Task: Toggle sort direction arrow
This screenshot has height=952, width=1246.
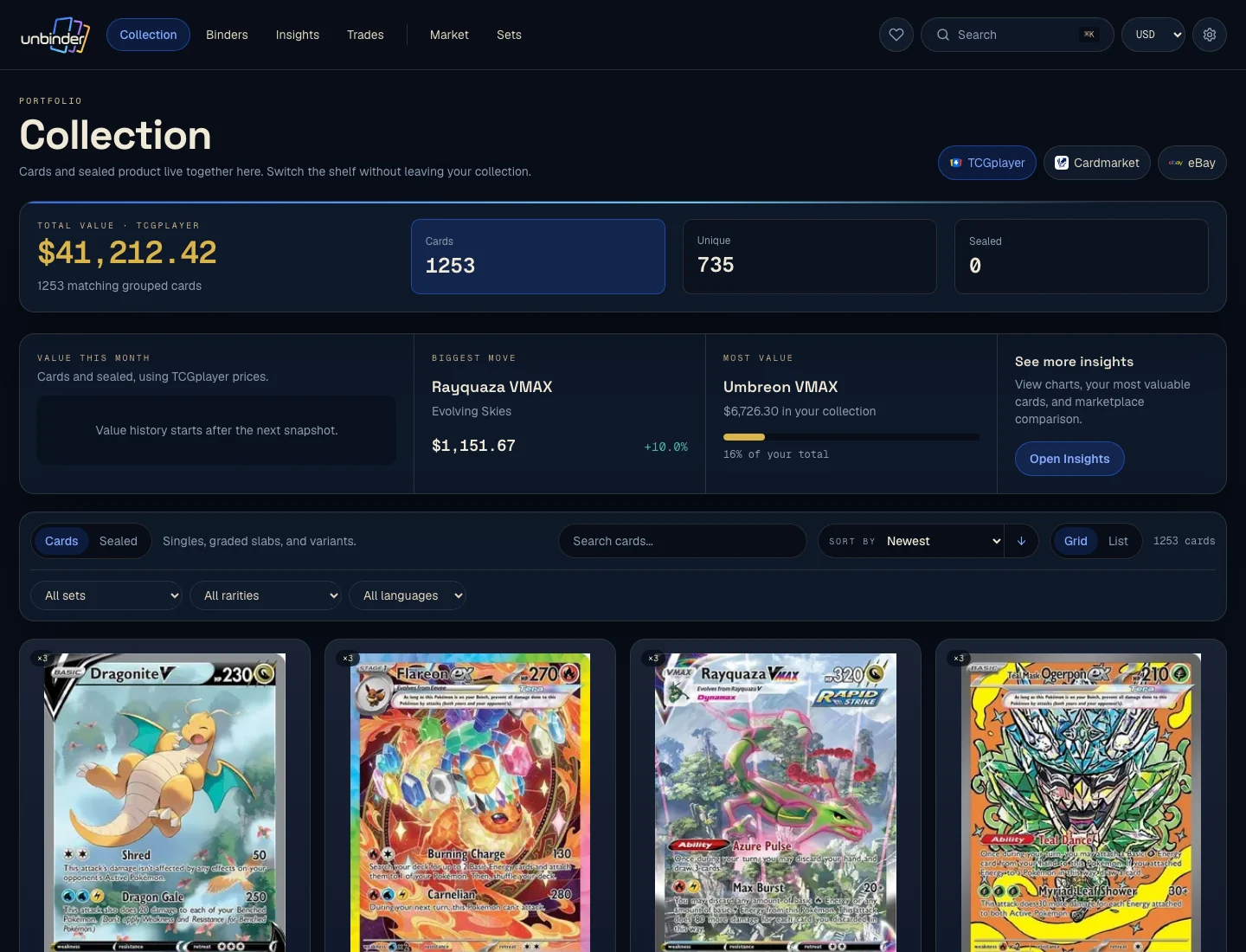Action: pyautogui.click(x=1021, y=541)
